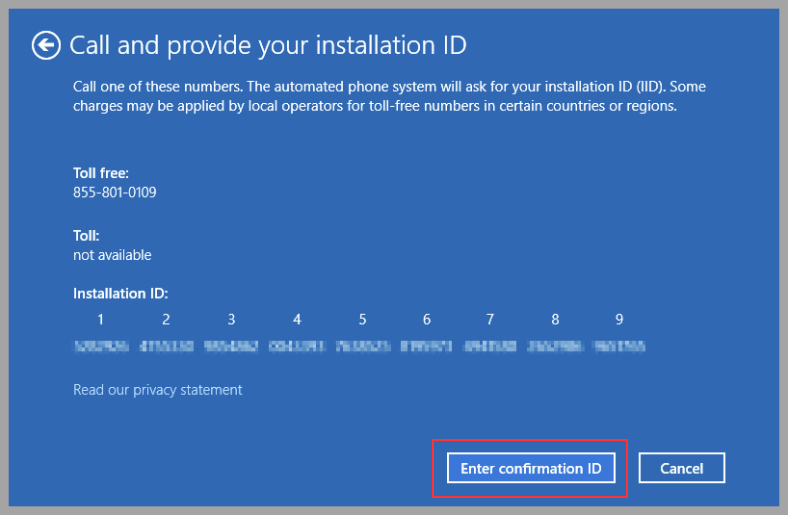788x515 pixels.
Task: Open the Read our privacy statement link
Action: coord(157,390)
